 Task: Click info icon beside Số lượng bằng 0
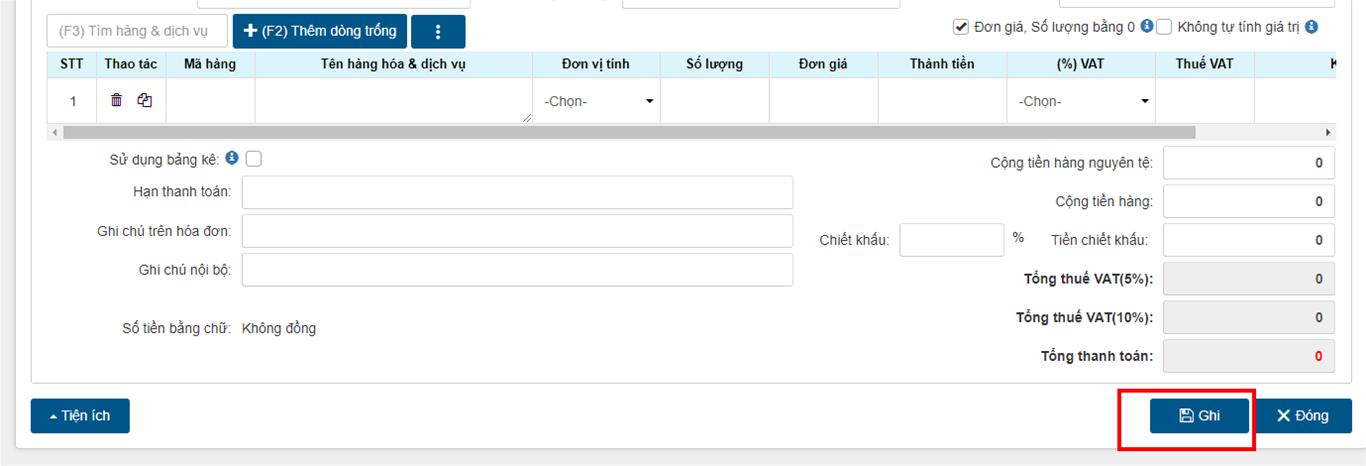pyautogui.click(x=1147, y=27)
